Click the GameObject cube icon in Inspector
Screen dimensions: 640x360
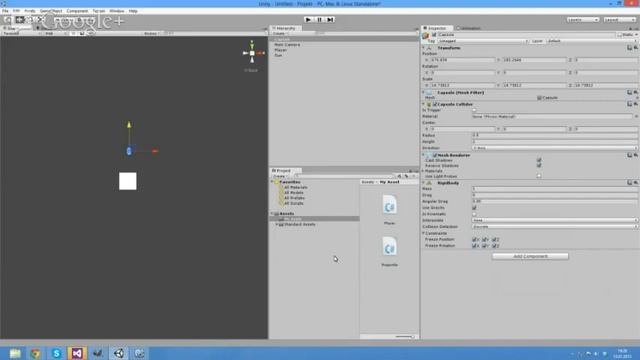point(426,36)
